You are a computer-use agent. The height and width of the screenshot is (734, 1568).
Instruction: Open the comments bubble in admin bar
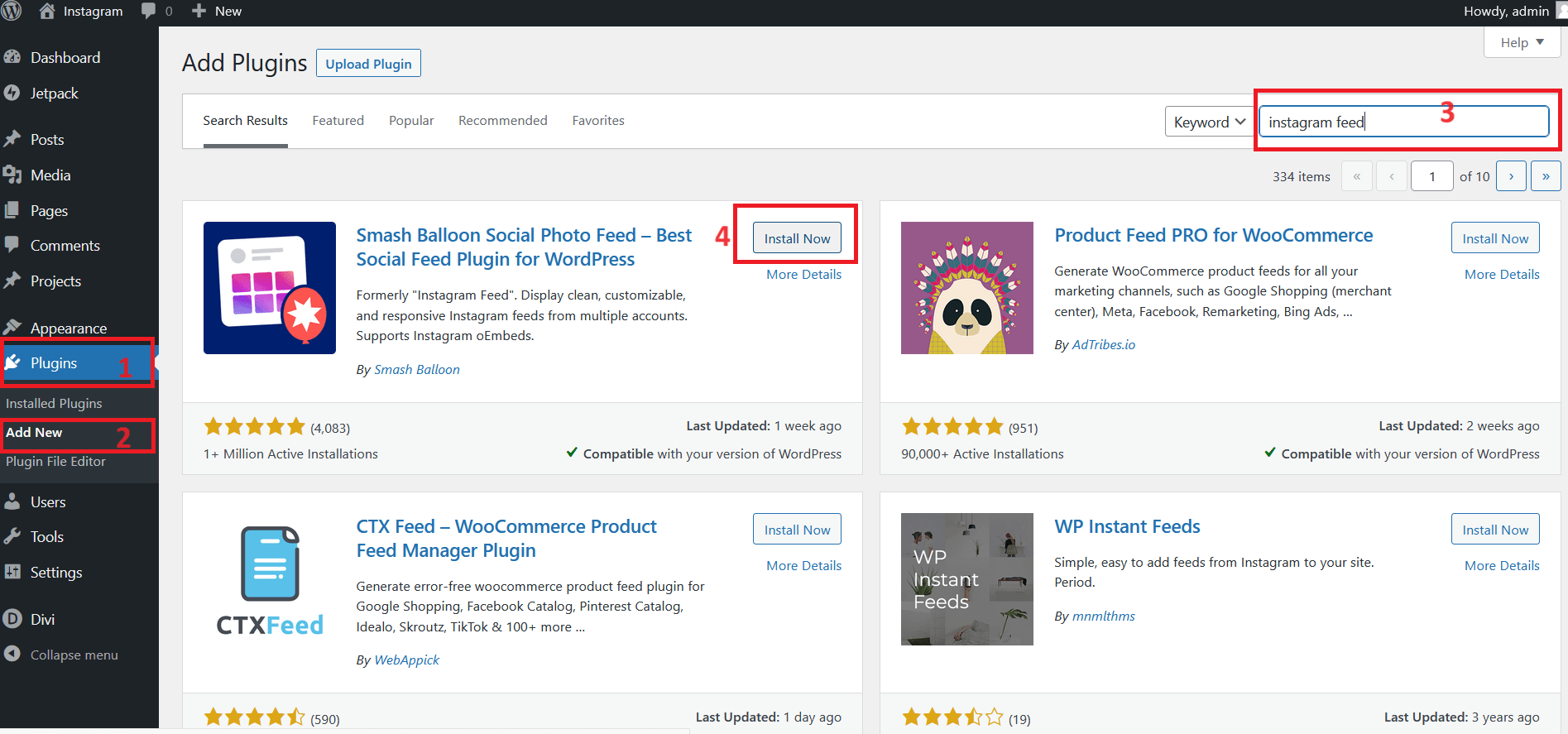click(x=149, y=11)
